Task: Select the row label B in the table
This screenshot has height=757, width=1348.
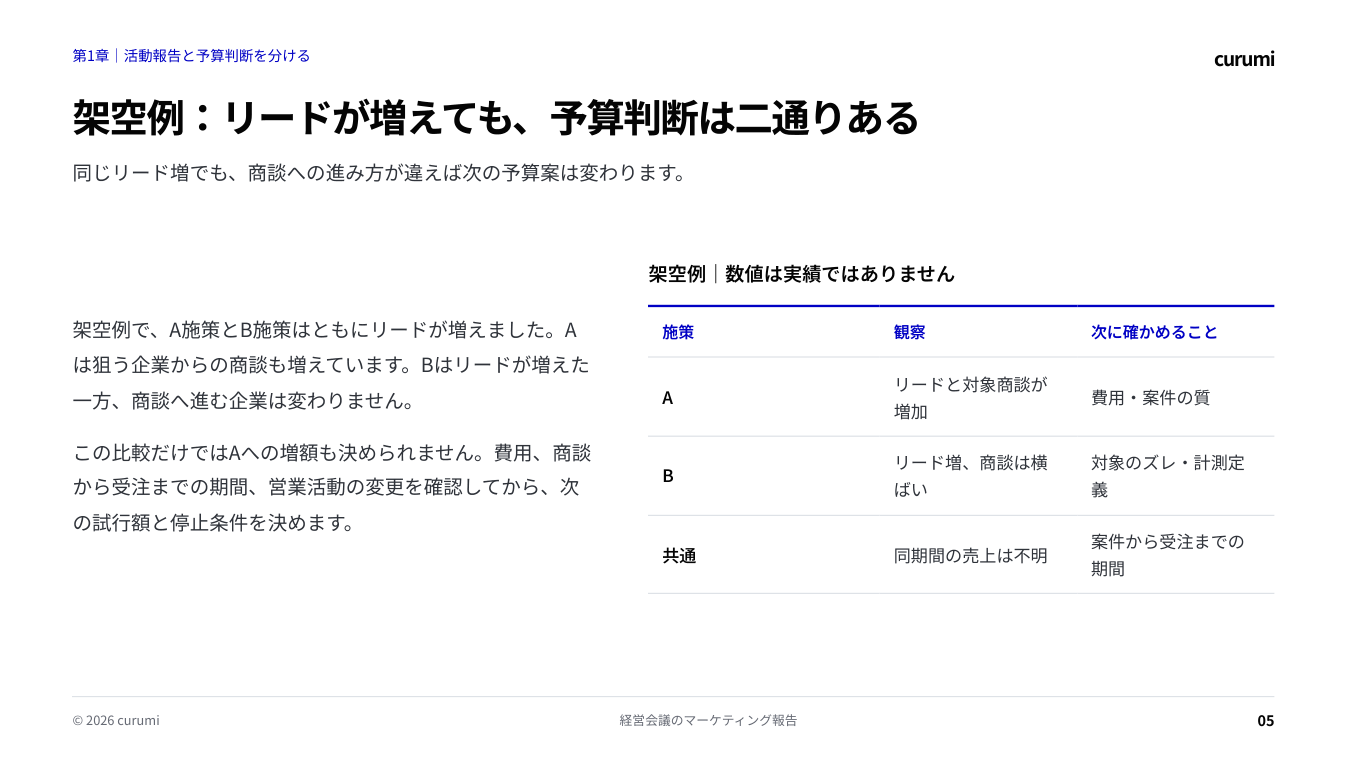Action: click(667, 476)
